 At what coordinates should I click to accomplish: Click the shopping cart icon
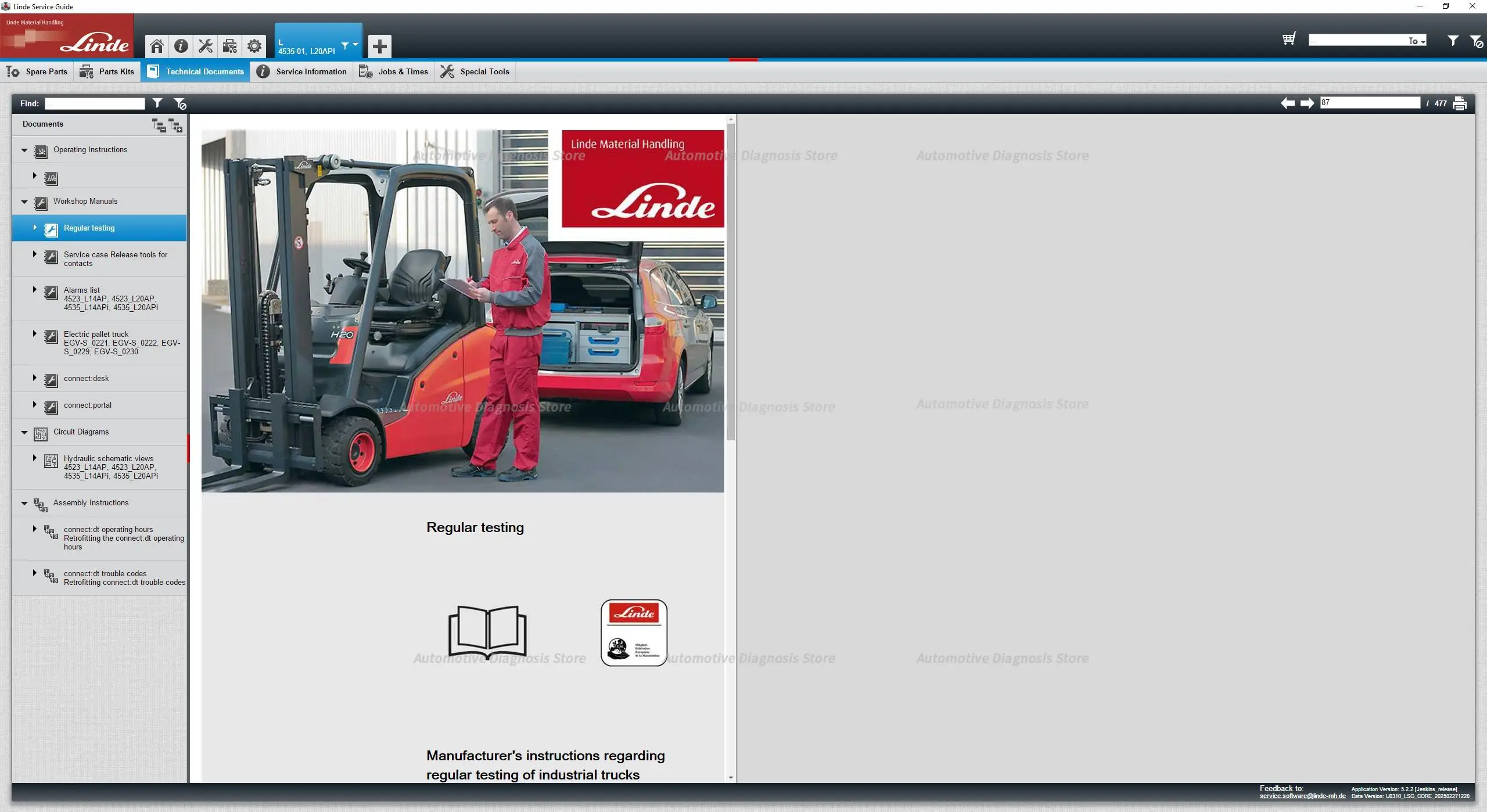[1288, 39]
